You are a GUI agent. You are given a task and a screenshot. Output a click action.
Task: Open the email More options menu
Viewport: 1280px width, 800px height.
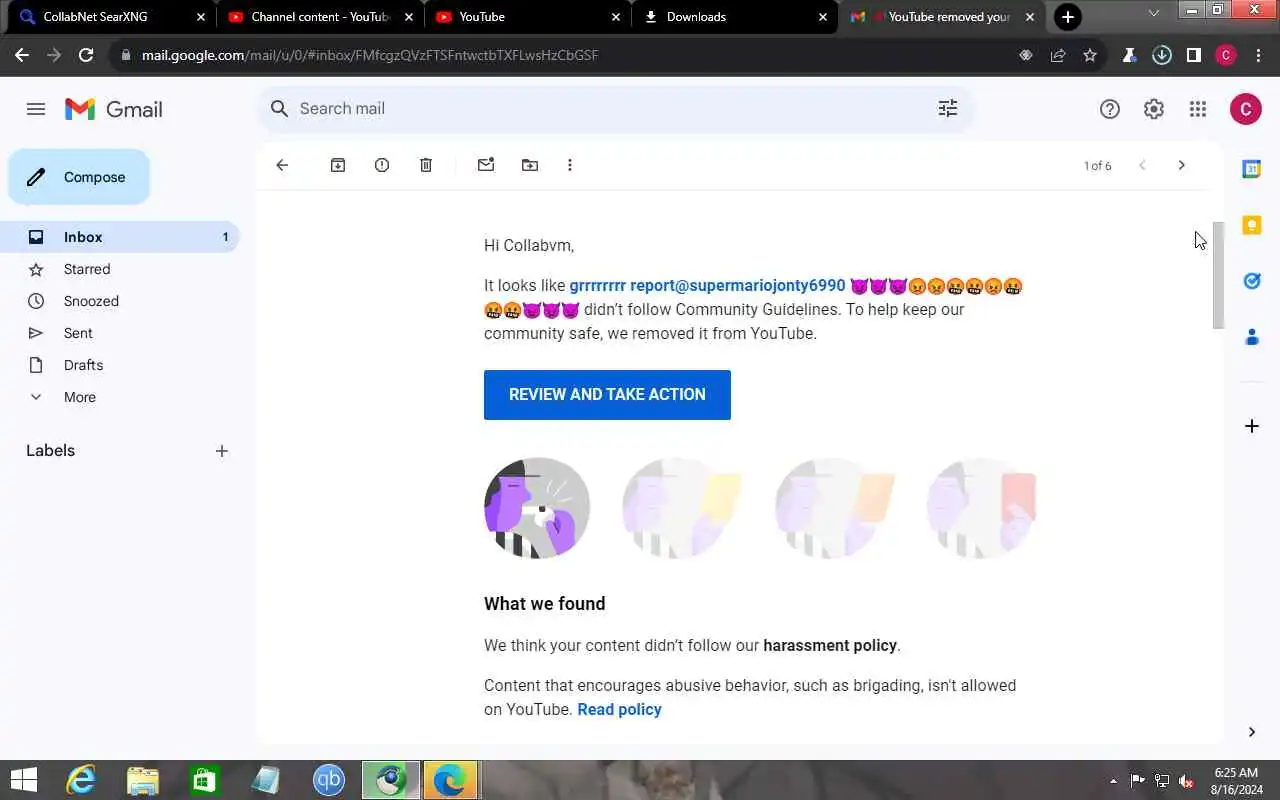[x=570, y=165]
